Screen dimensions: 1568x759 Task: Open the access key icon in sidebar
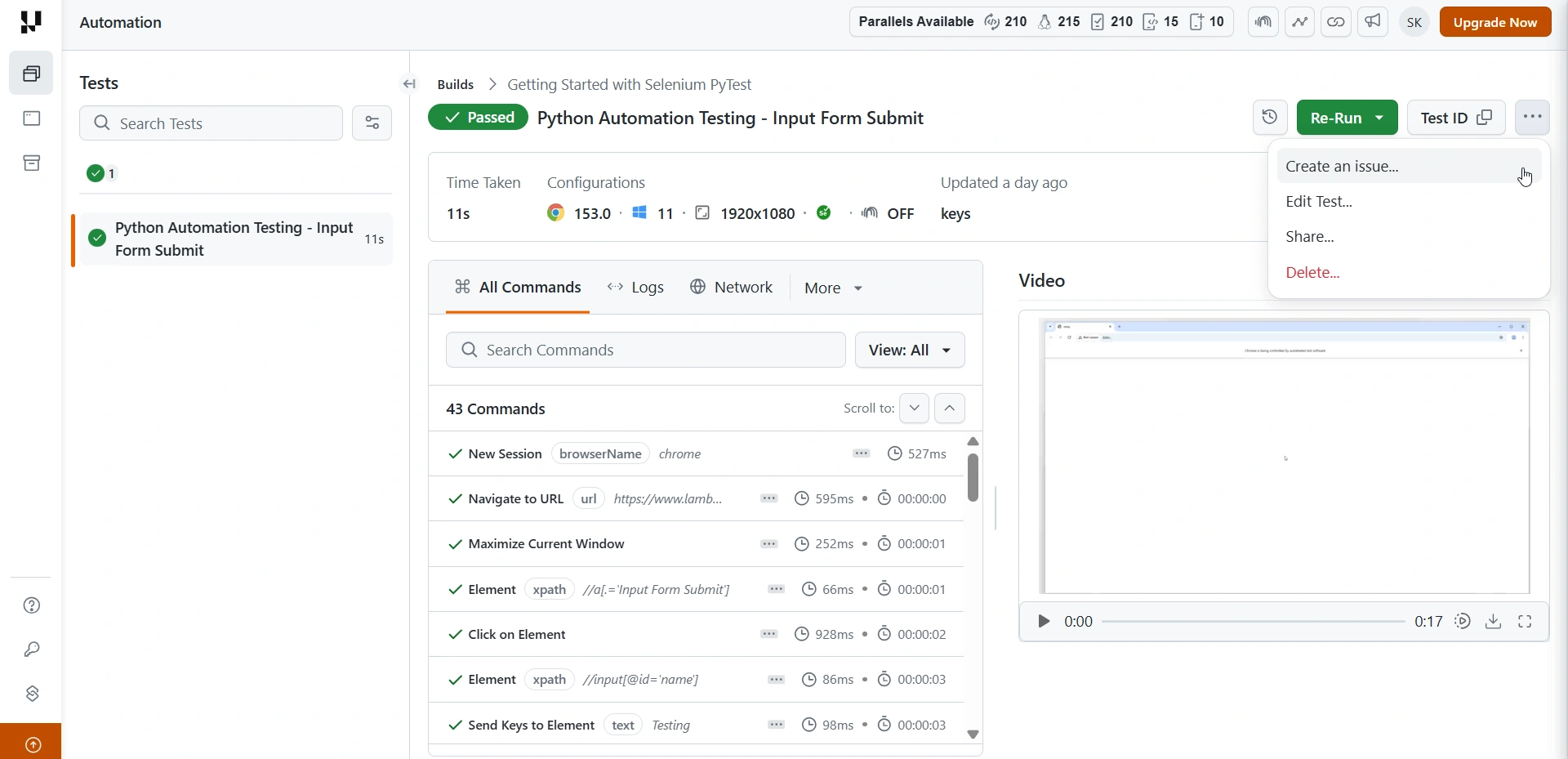click(32, 650)
